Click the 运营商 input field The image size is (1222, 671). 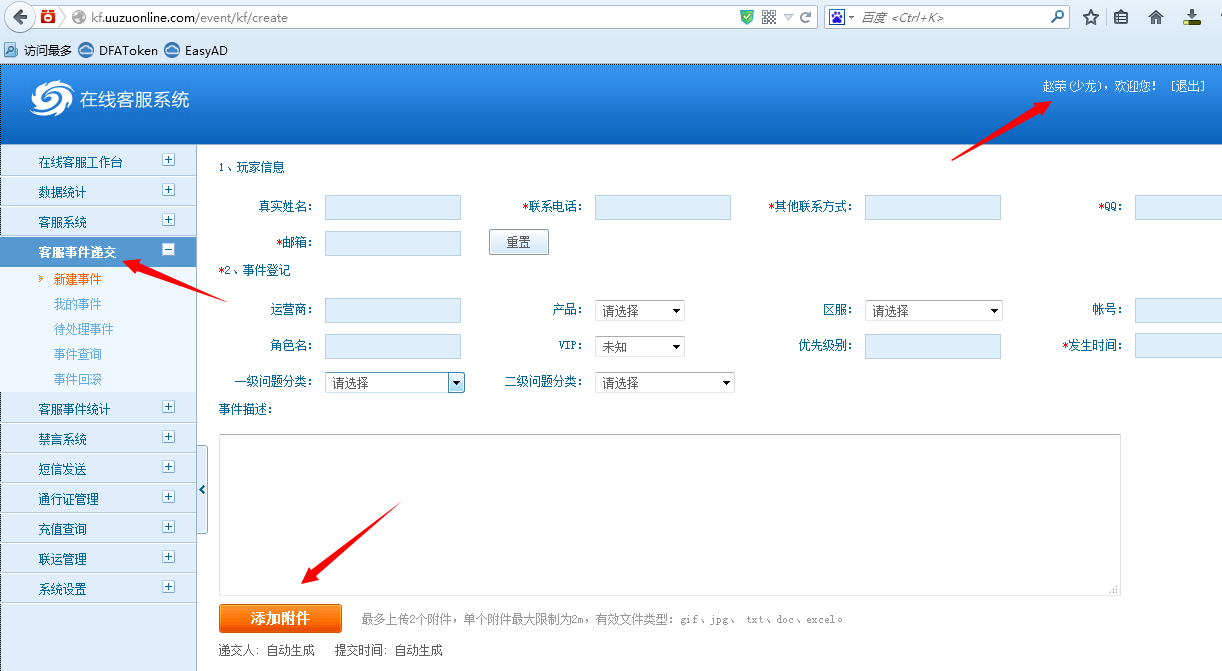(x=393, y=310)
